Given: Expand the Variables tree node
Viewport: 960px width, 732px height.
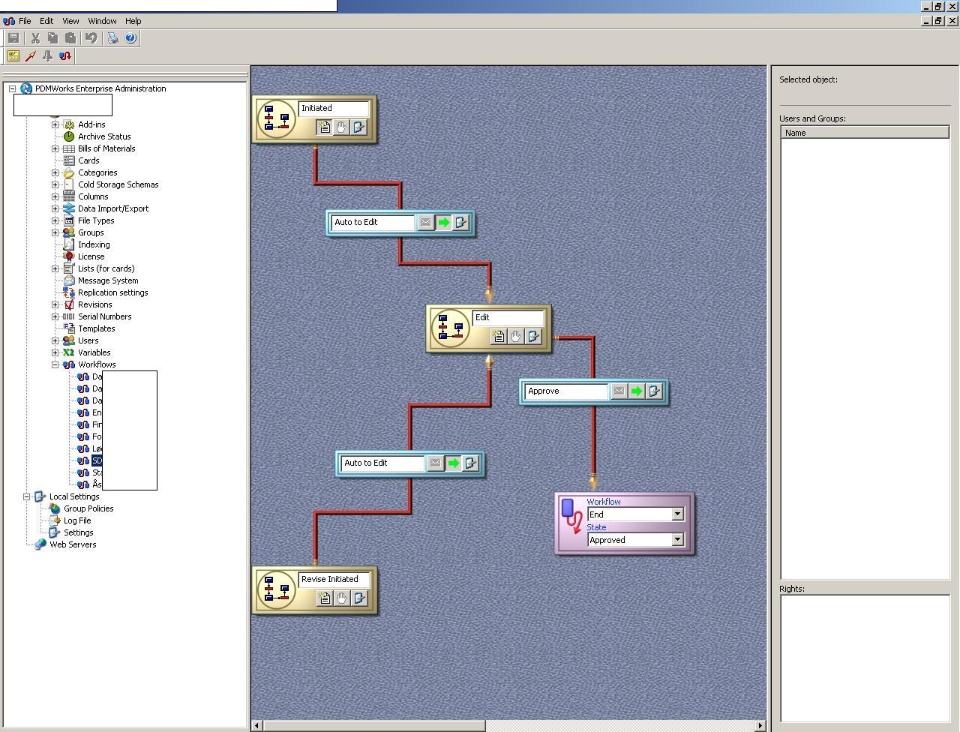Looking at the screenshot, I should [55, 353].
